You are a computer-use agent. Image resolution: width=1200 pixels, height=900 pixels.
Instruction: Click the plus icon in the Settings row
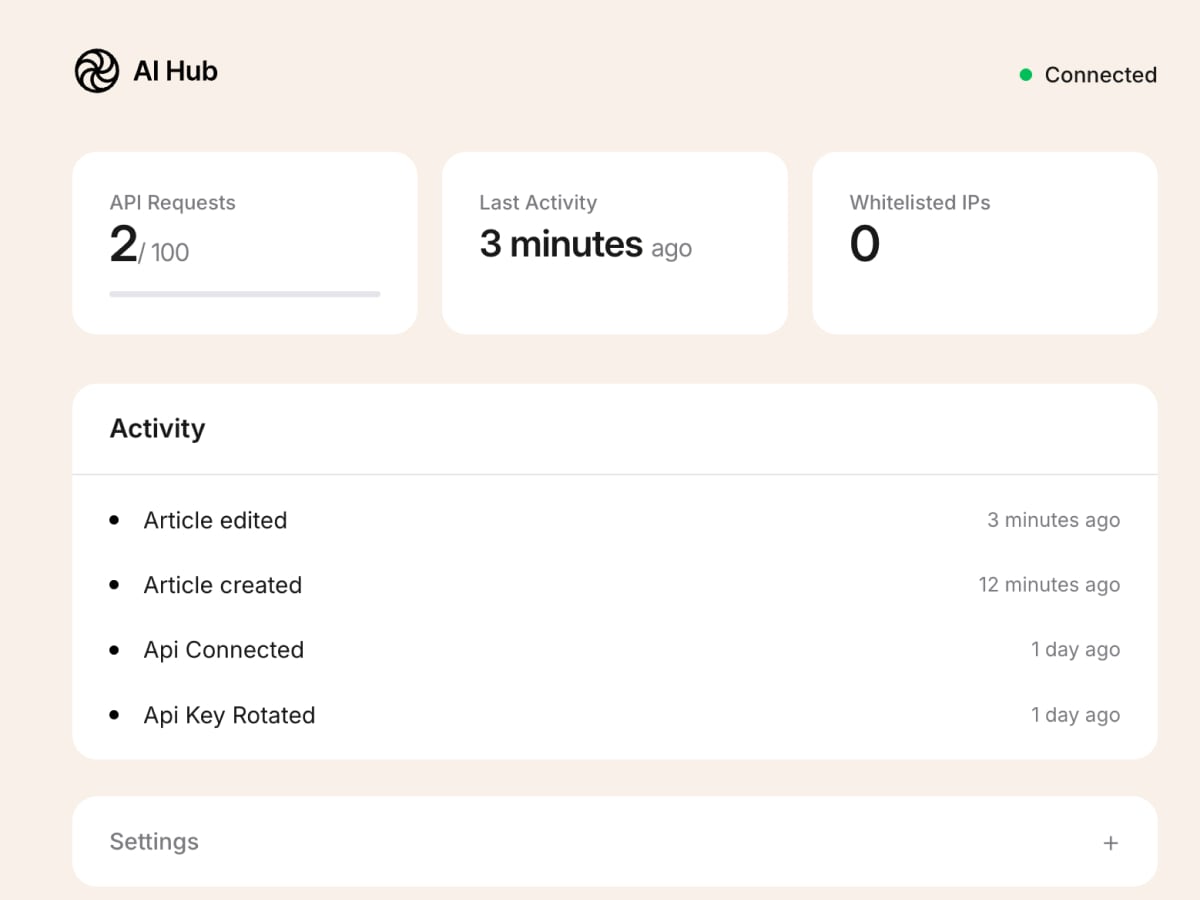click(1110, 842)
